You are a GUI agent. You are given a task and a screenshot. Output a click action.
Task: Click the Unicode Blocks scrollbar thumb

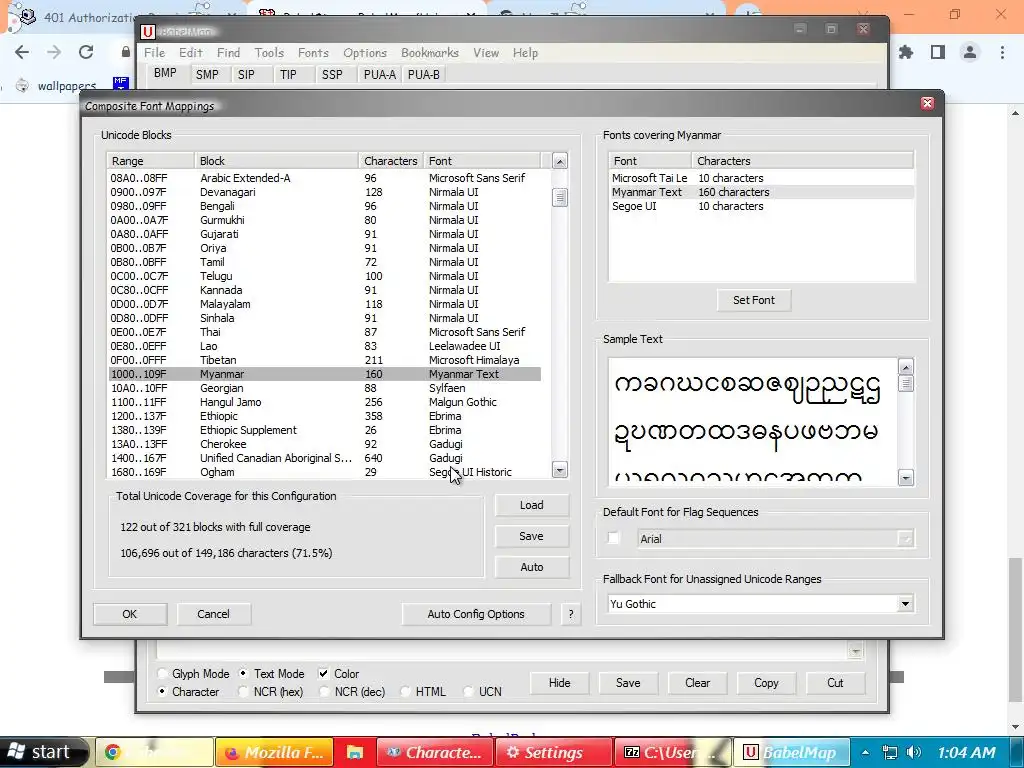point(560,197)
